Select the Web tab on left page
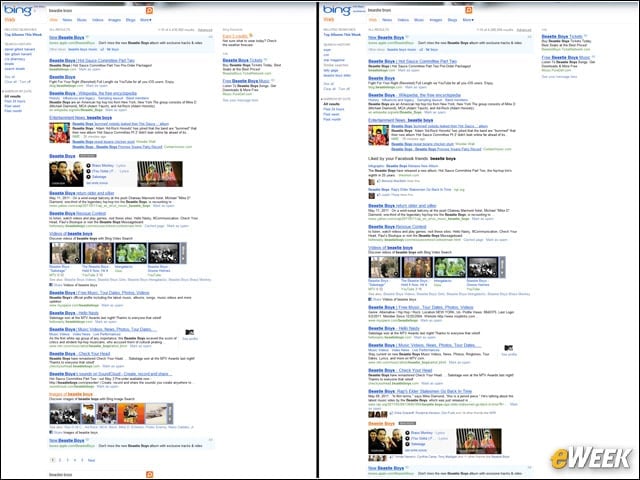Image resolution: width=640 pixels, height=480 pixels. pyautogui.click(x=53, y=20)
